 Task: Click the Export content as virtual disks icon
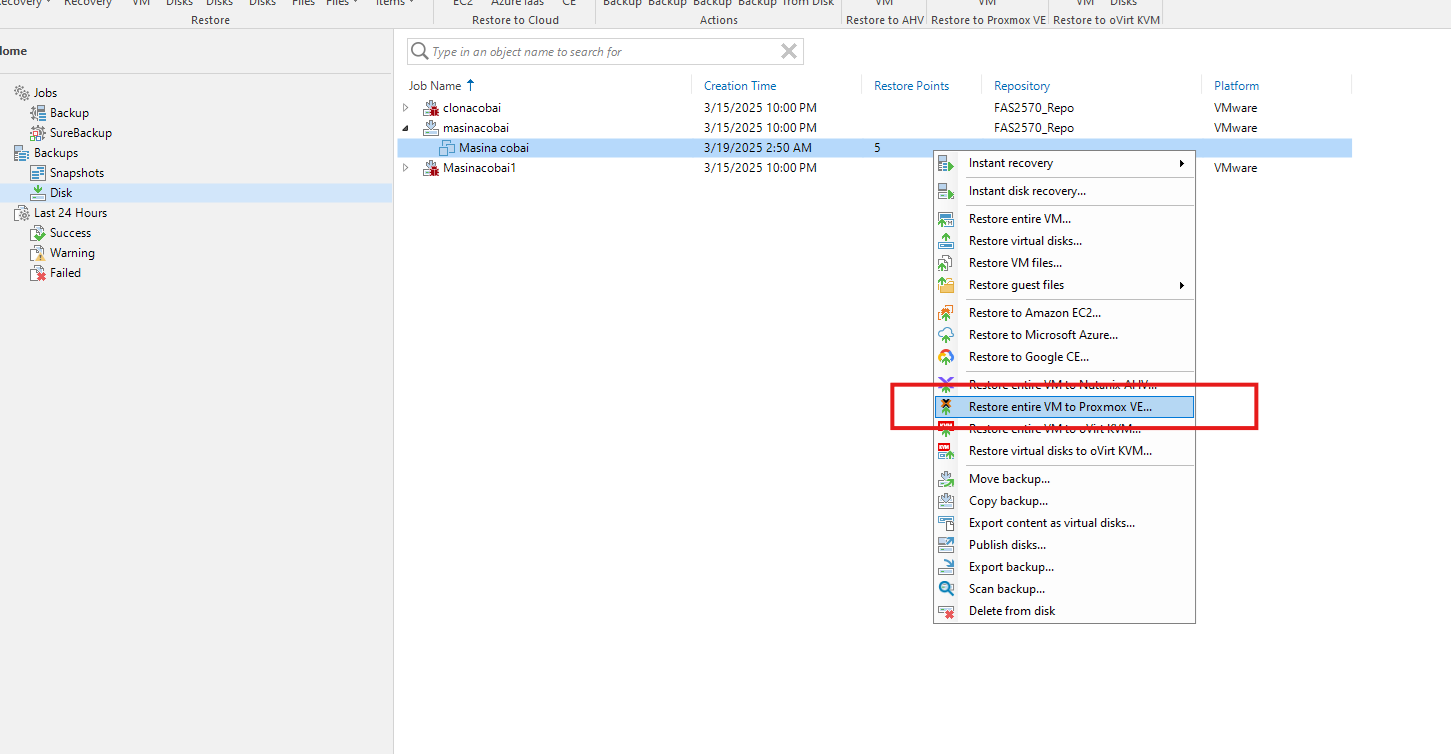click(946, 523)
